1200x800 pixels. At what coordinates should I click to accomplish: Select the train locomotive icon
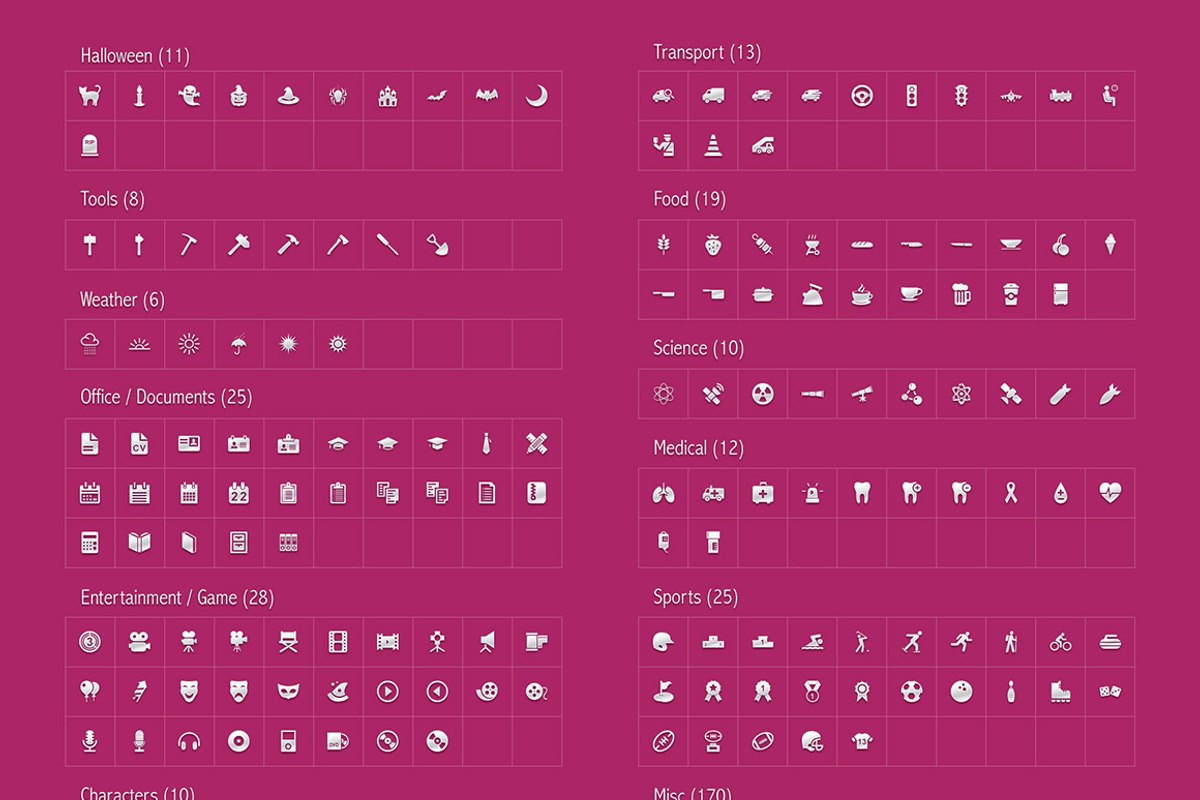point(1061,96)
